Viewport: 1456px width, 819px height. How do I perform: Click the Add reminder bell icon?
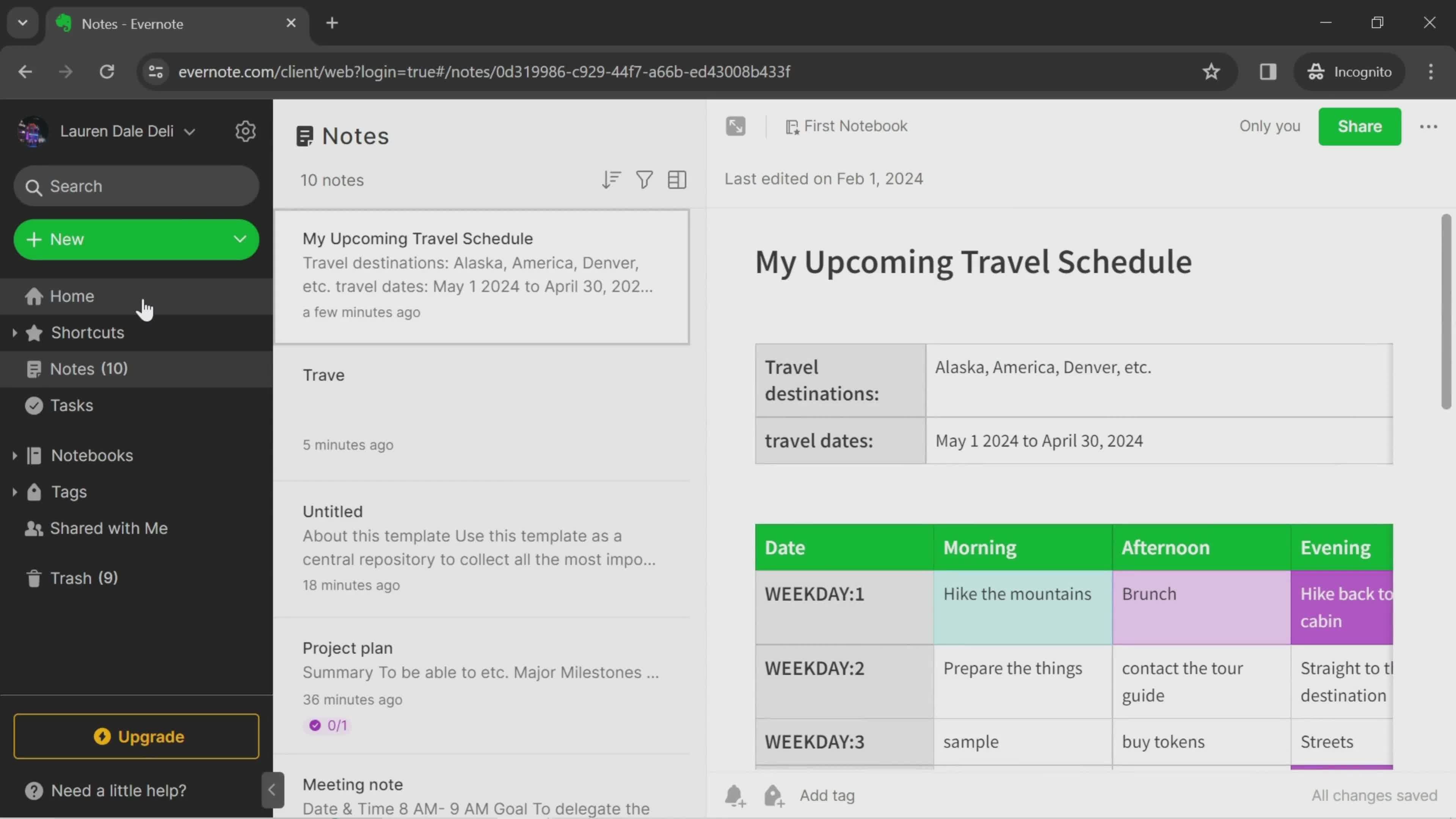[735, 795]
